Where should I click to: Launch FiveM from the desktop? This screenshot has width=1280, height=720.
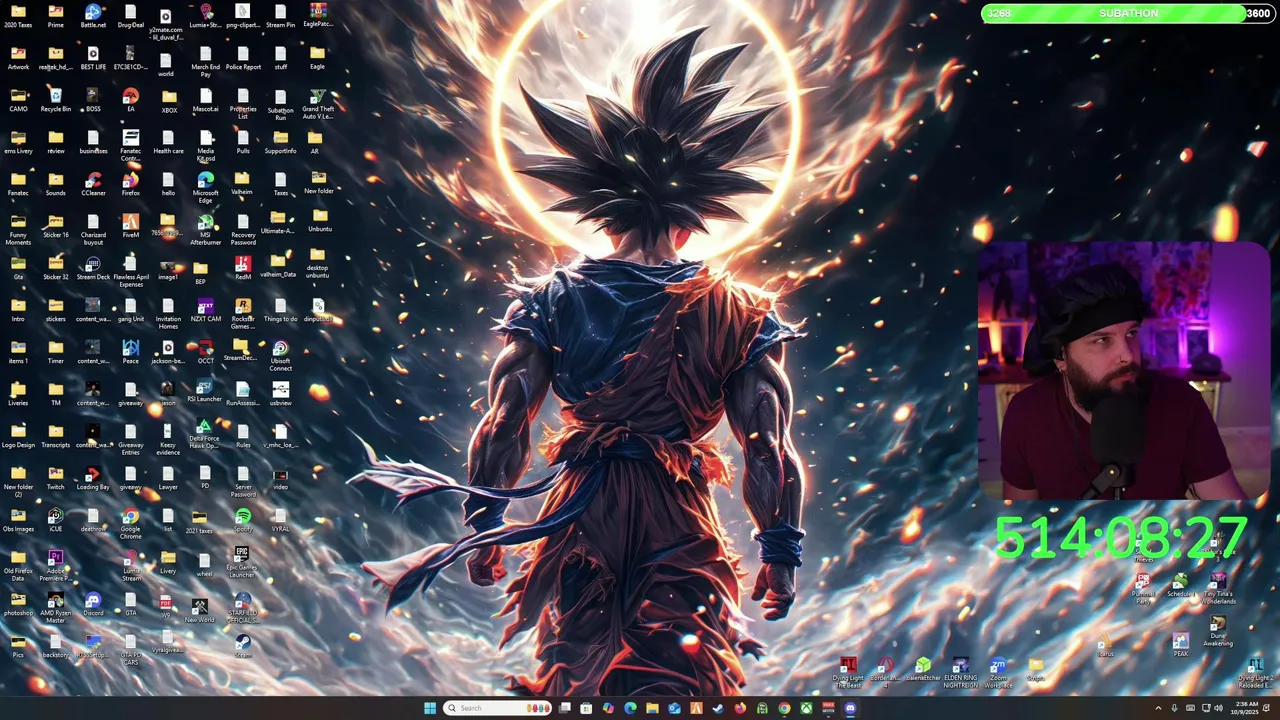(130, 226)
